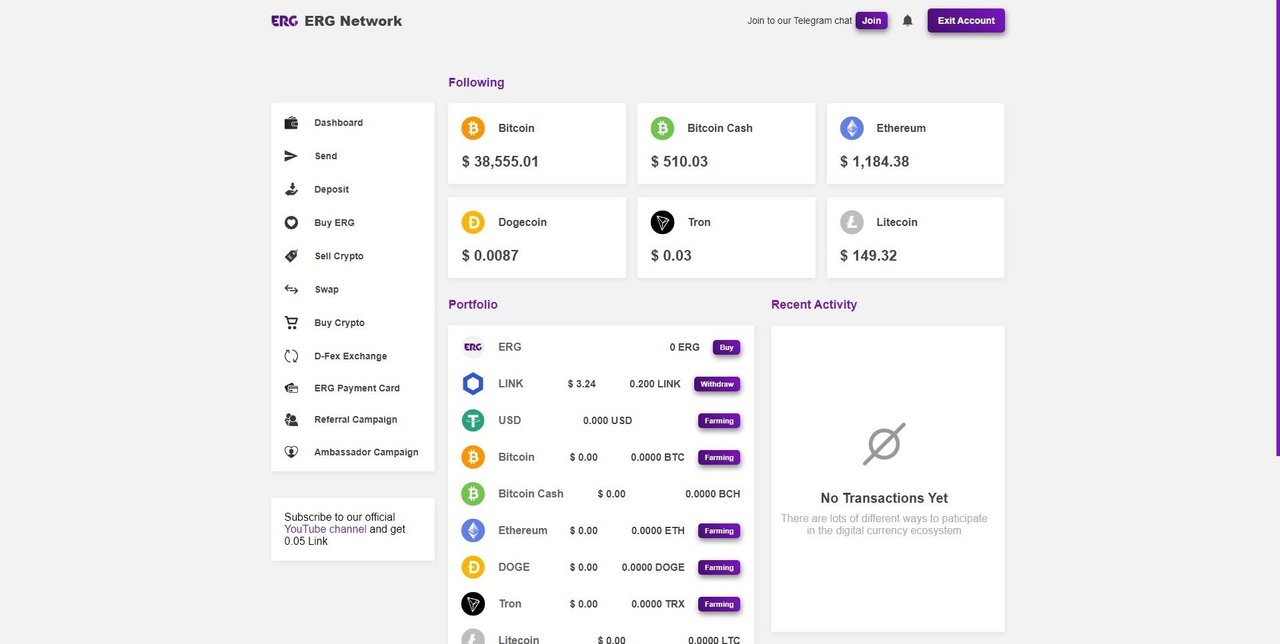Click the Ethereum icon in Following

coord(851,128)
